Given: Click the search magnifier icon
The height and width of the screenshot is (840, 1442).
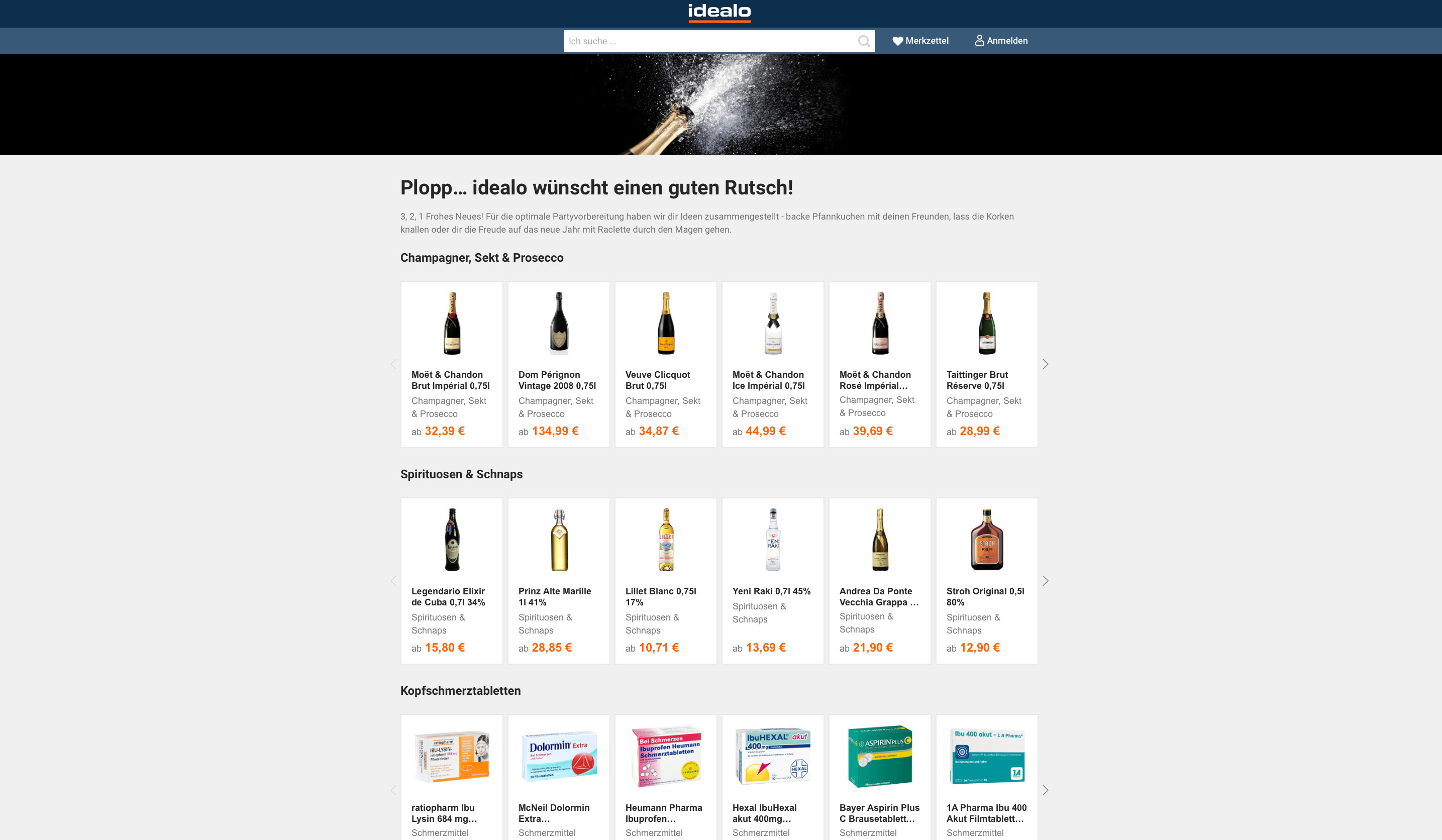Looking at the screenshot, I should pyautogui.click(x=864, y=41).
